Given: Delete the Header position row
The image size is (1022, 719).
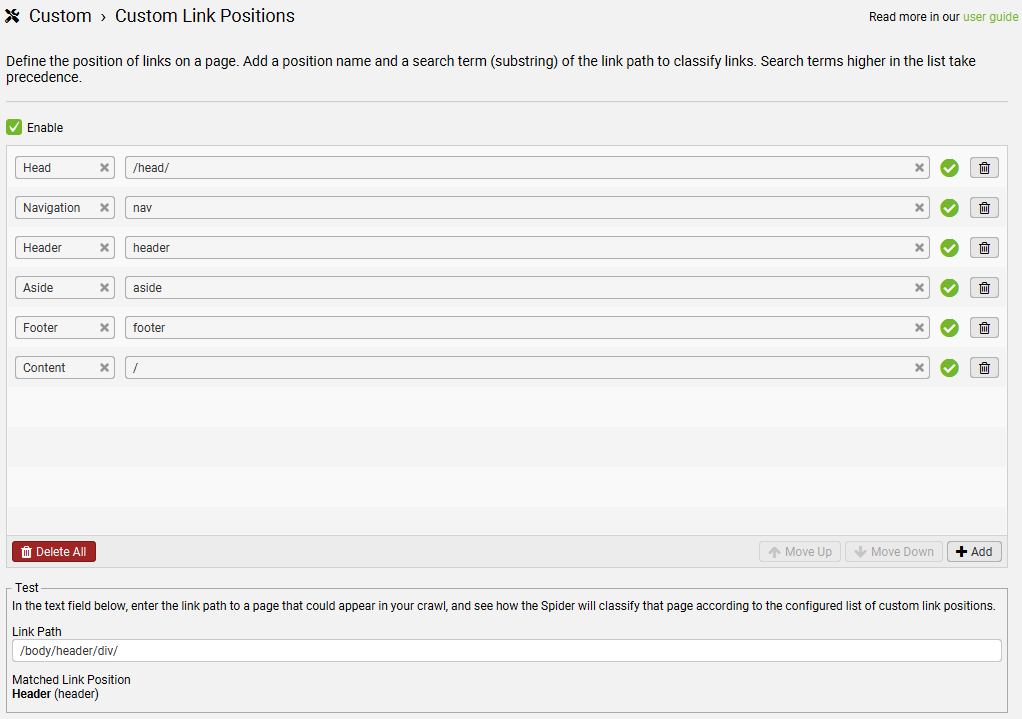Looking at the screenshot, I should click(x=984, y=248).
